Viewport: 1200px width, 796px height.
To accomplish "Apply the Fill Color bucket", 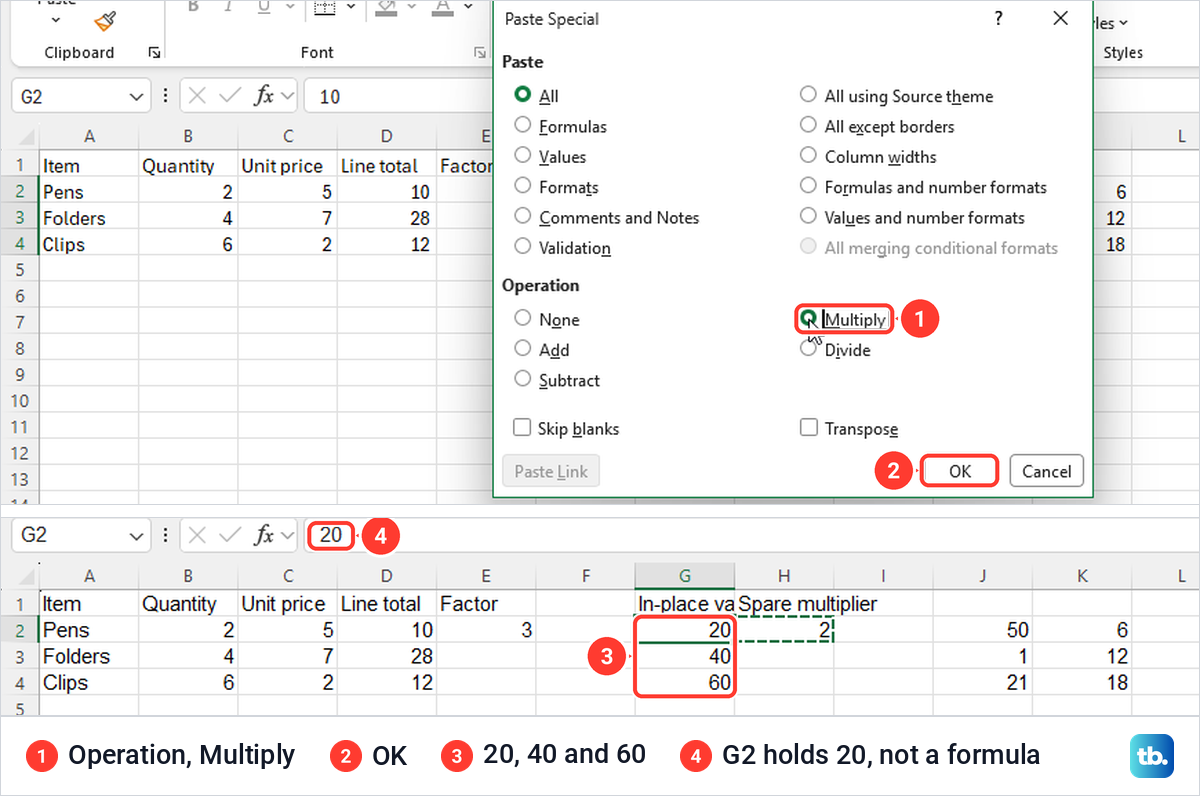I will 387,8.
